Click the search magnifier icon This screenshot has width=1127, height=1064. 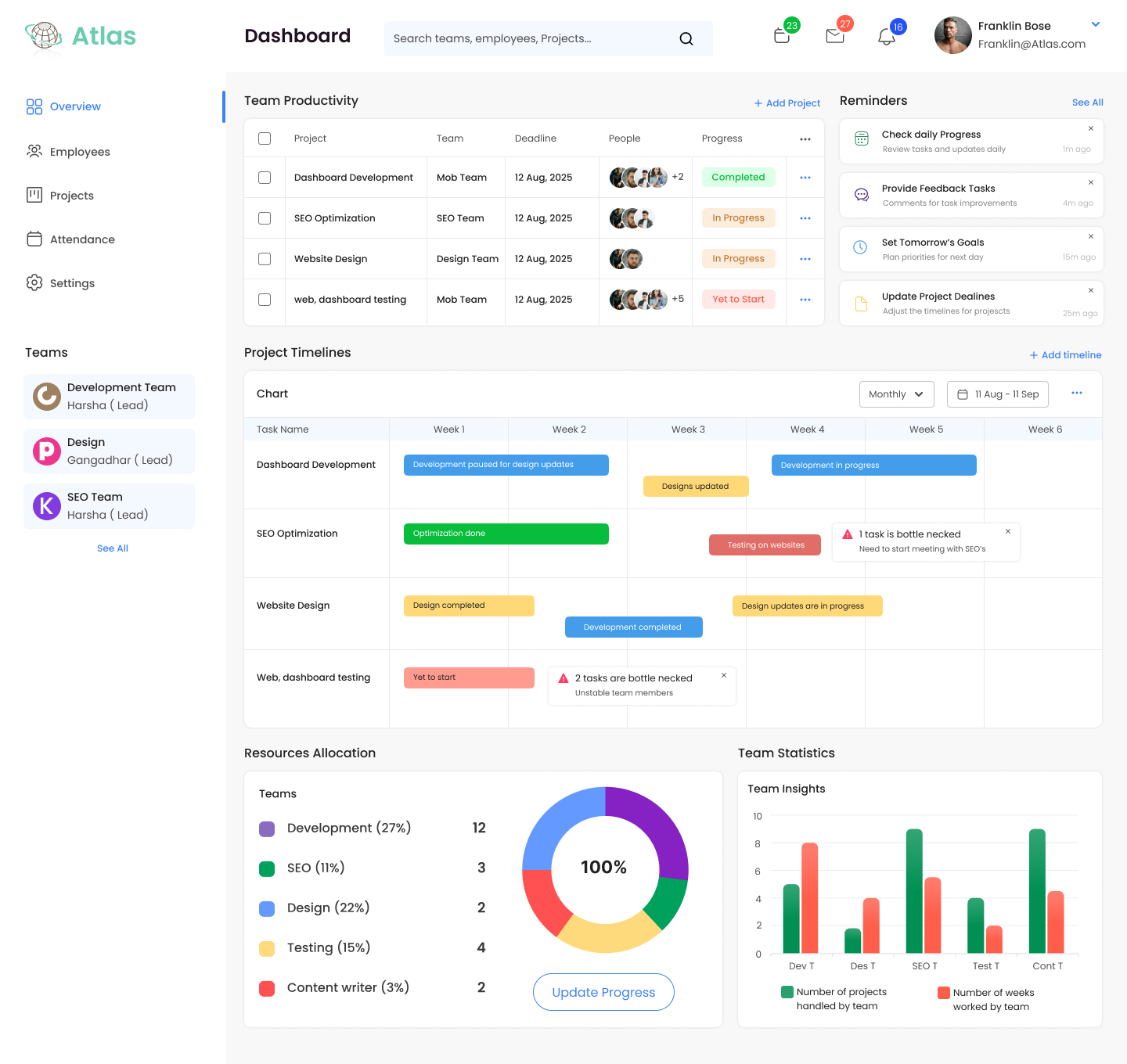click(x=686, y=38)
